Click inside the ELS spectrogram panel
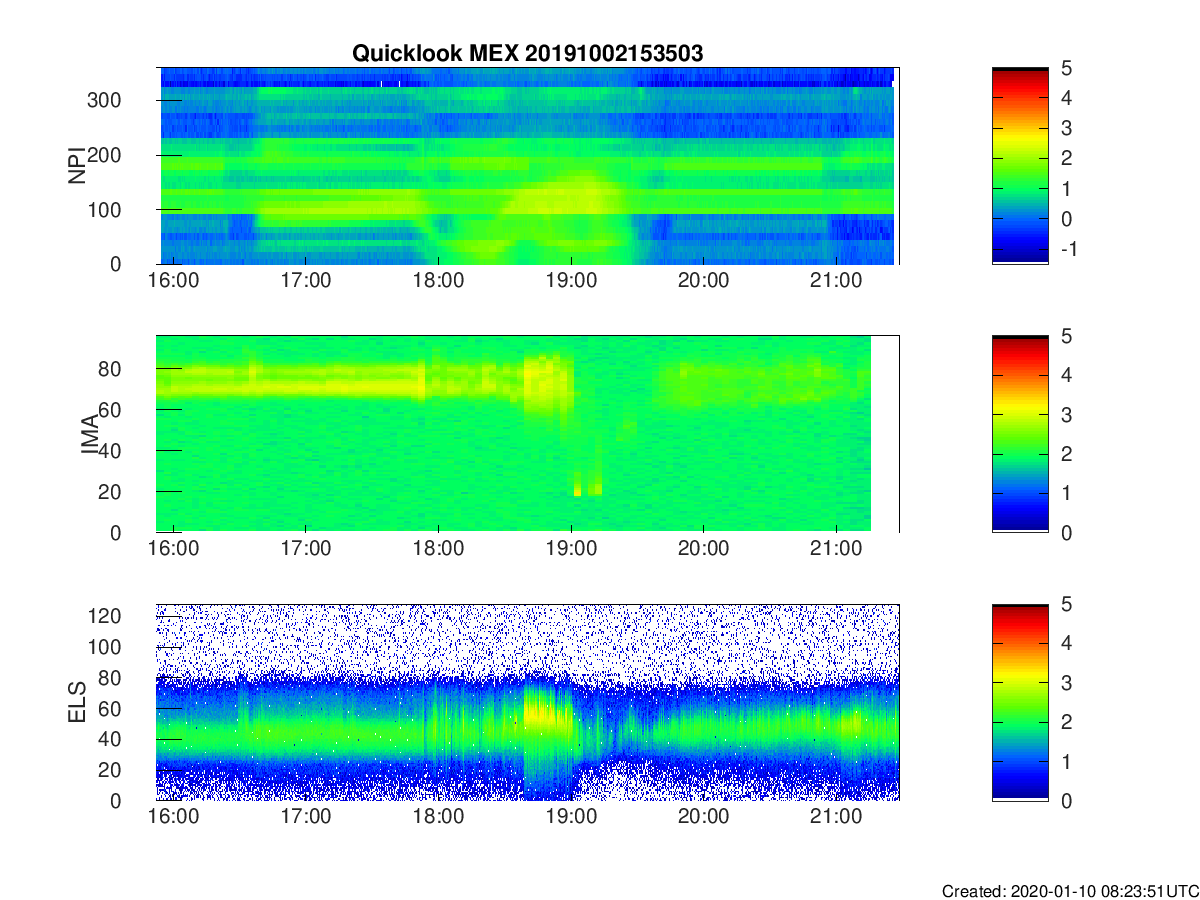The width and height of the screenshot is (1200, 900). [x=527, y=702]
